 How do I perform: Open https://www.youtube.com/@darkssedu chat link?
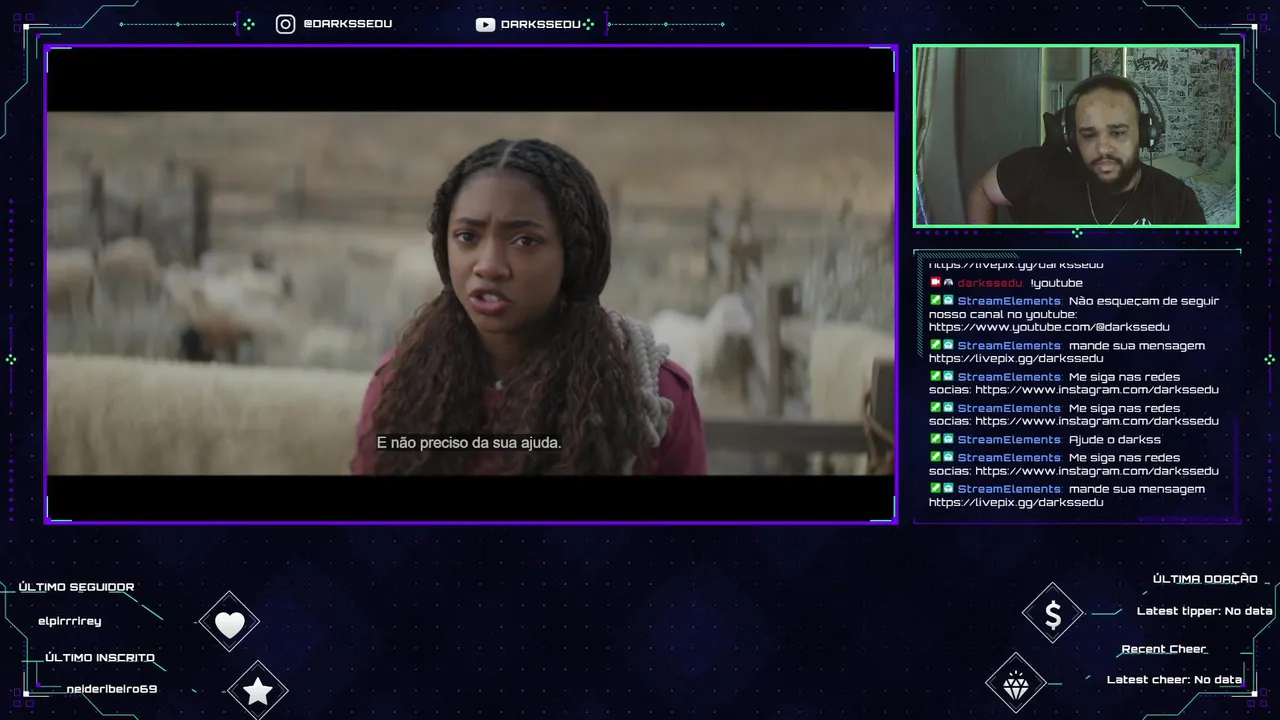(1049, 327)
